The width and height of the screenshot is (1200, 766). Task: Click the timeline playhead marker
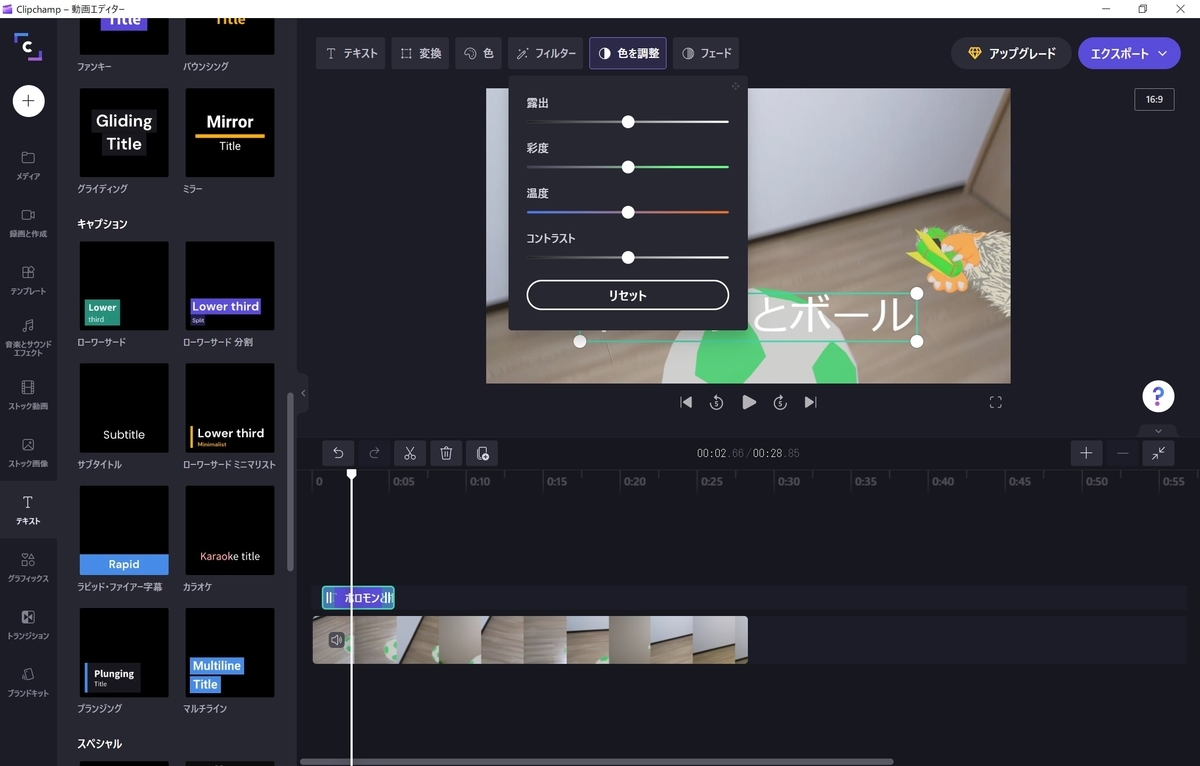[x=351, y=473]
